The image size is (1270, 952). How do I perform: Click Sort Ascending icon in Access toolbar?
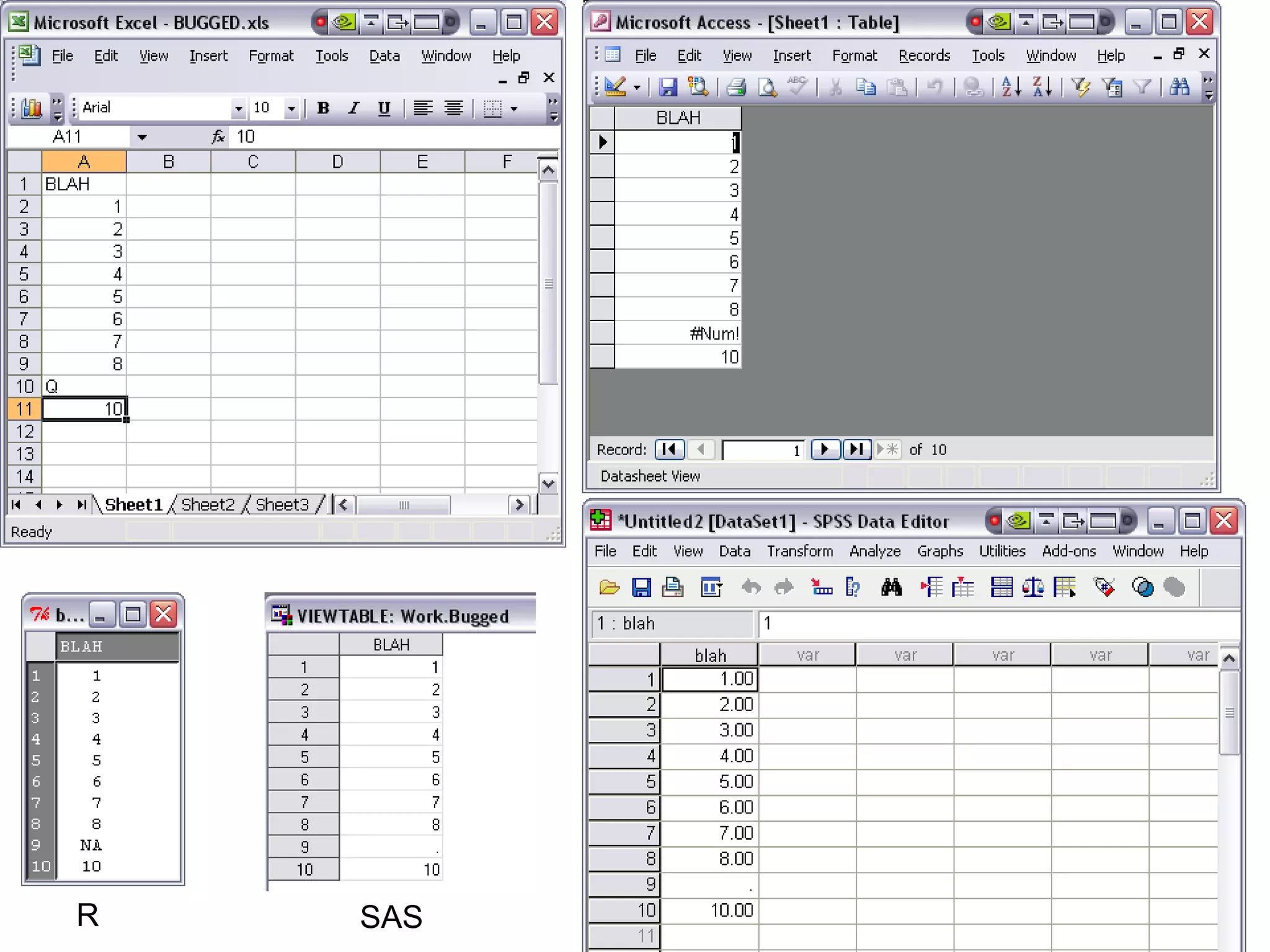(1011, 87)
